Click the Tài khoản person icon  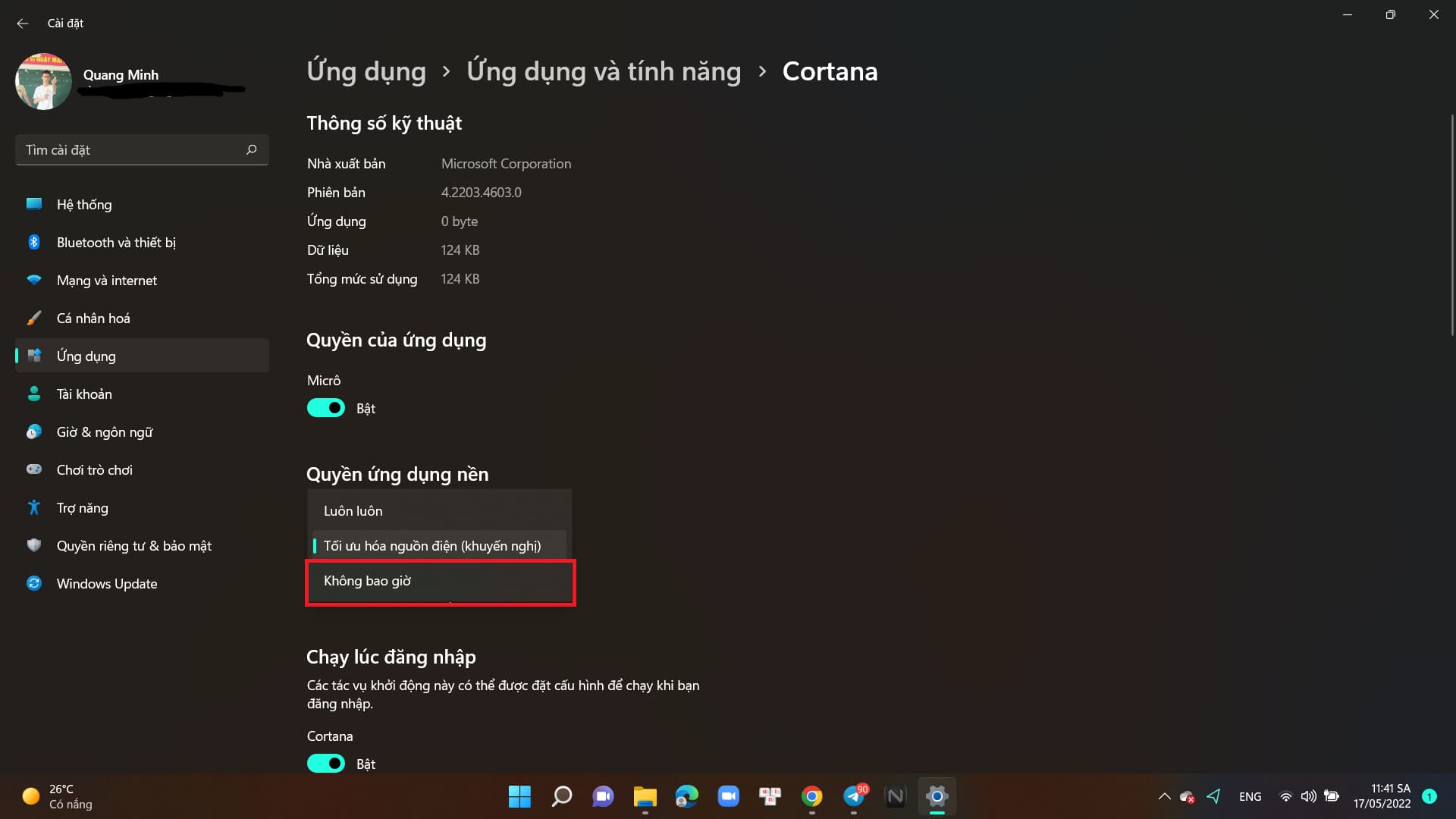point(34,394)
